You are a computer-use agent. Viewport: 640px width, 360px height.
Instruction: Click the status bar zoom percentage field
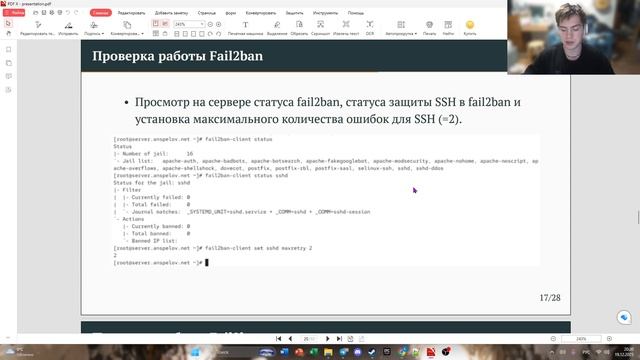[x=581, y=339]
